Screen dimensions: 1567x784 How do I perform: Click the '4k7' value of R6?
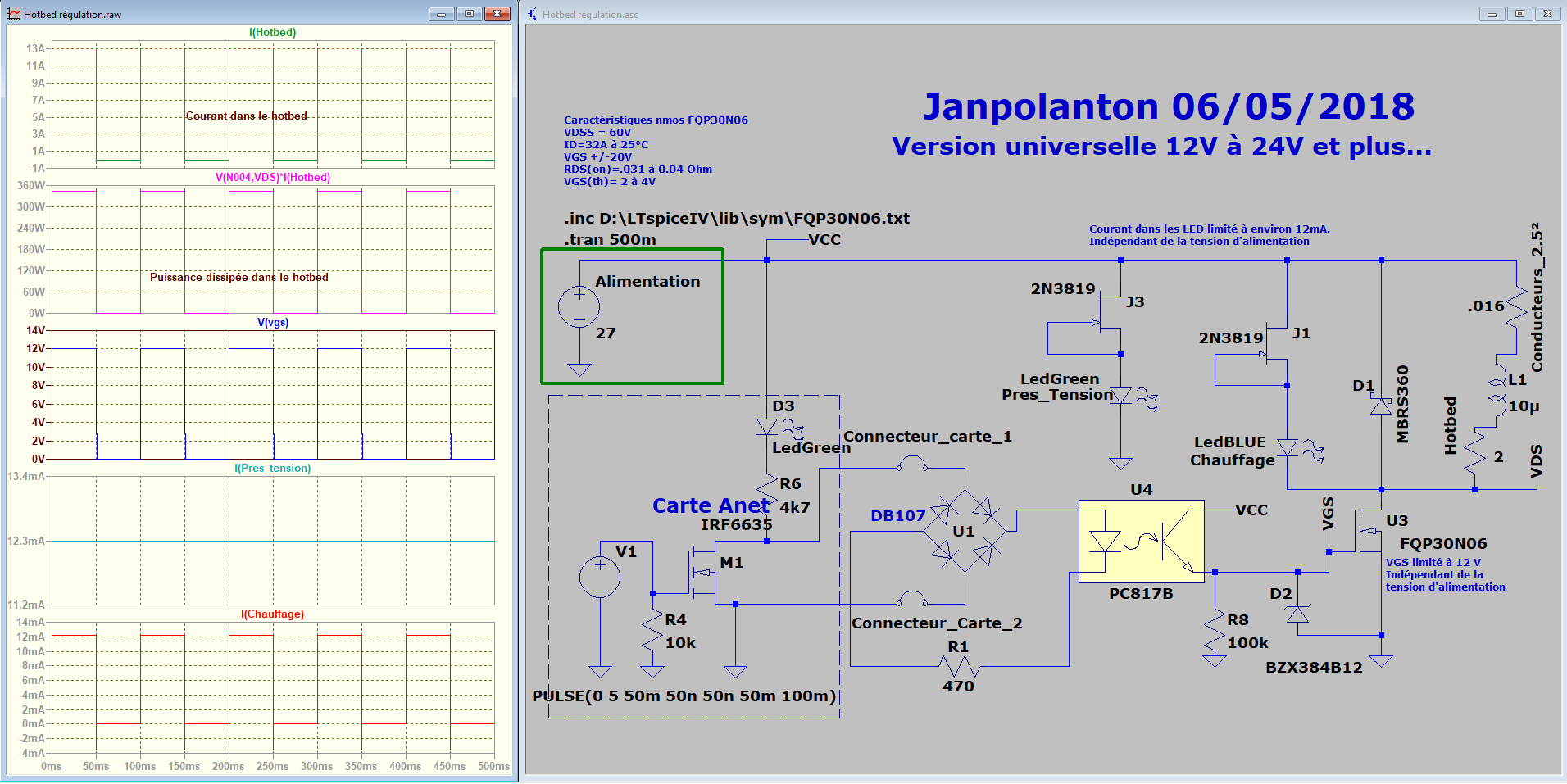tap(794, 508)
